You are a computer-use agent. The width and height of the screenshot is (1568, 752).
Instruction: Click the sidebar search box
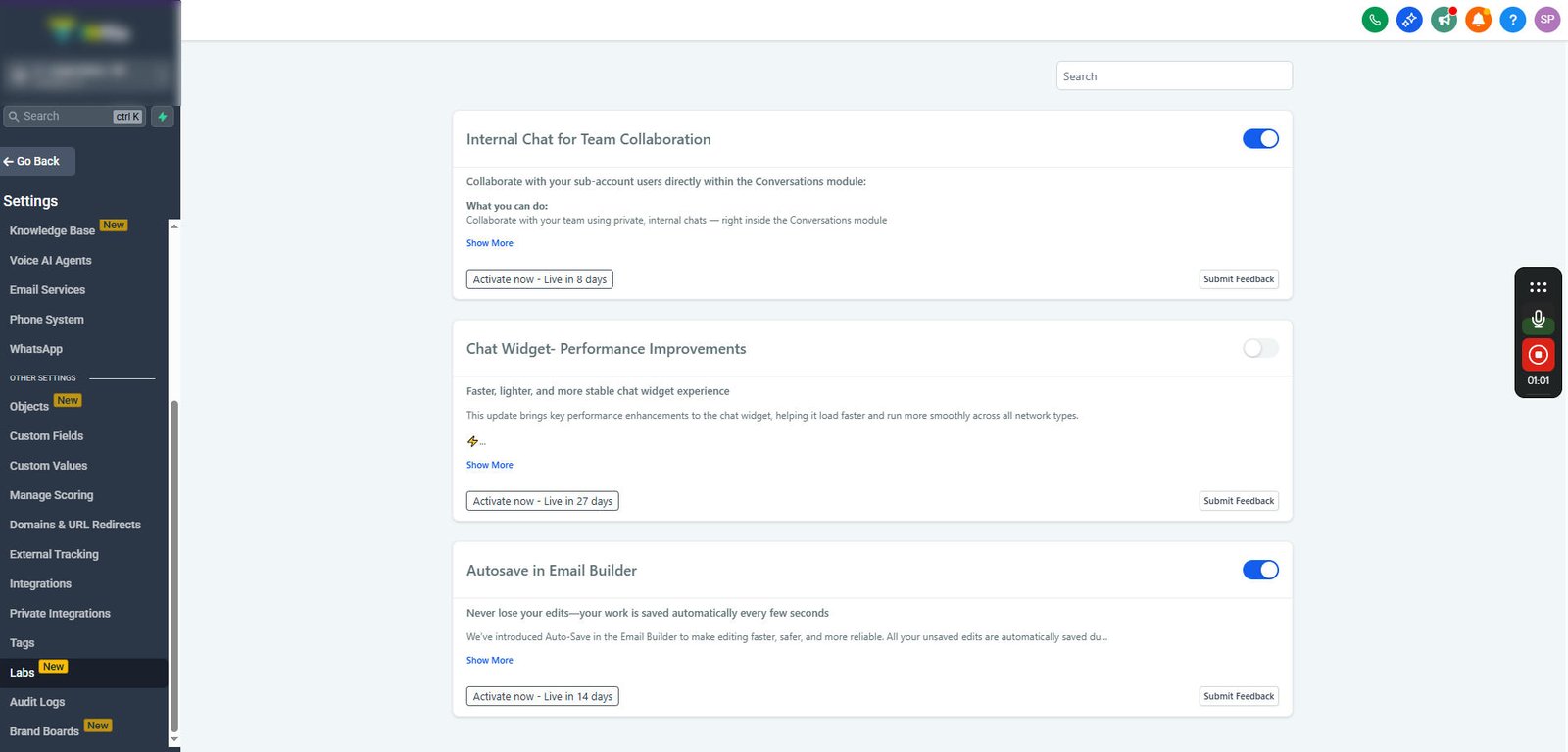point(74,117)
